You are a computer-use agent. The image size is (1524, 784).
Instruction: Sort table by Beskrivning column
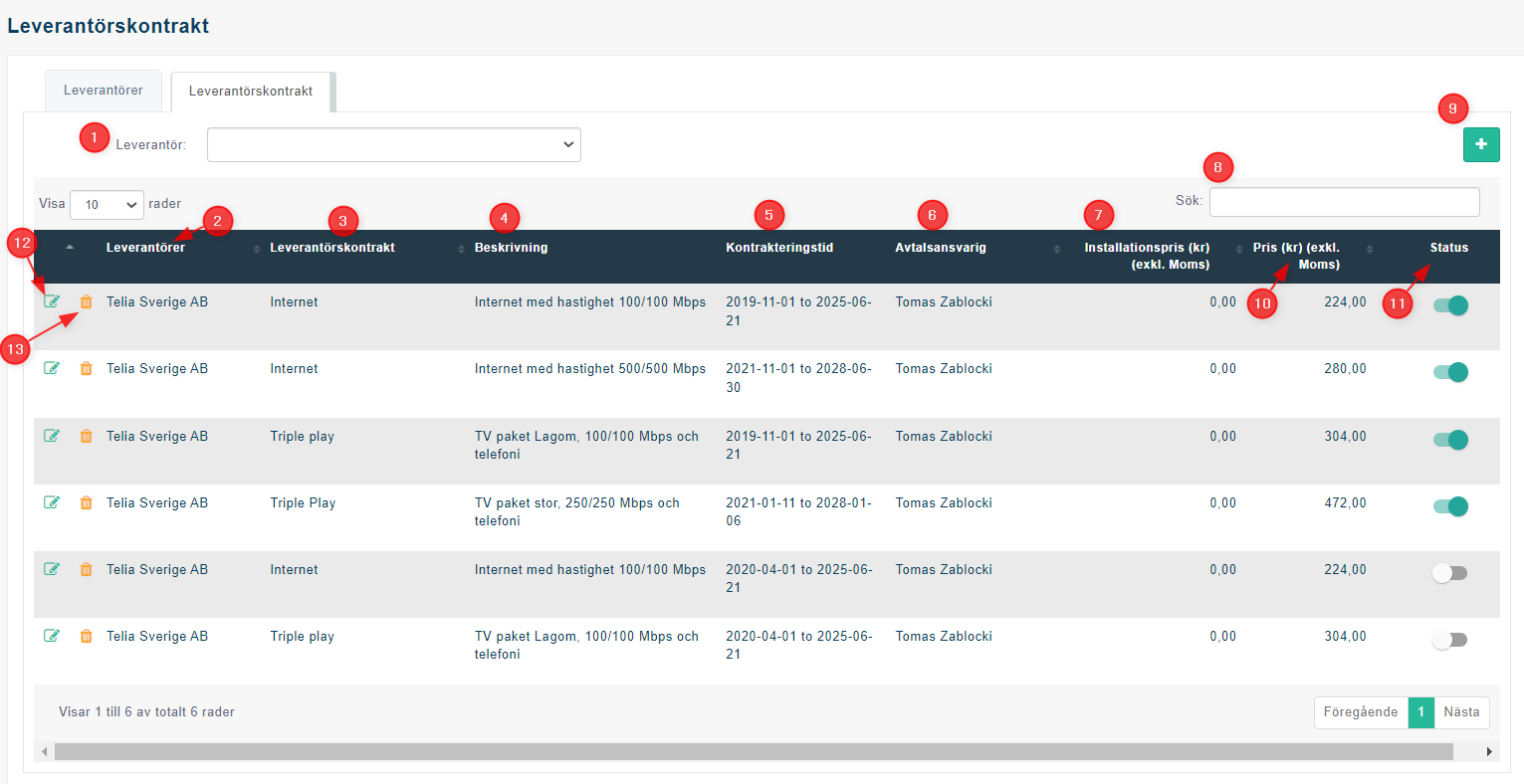[511, 248]
